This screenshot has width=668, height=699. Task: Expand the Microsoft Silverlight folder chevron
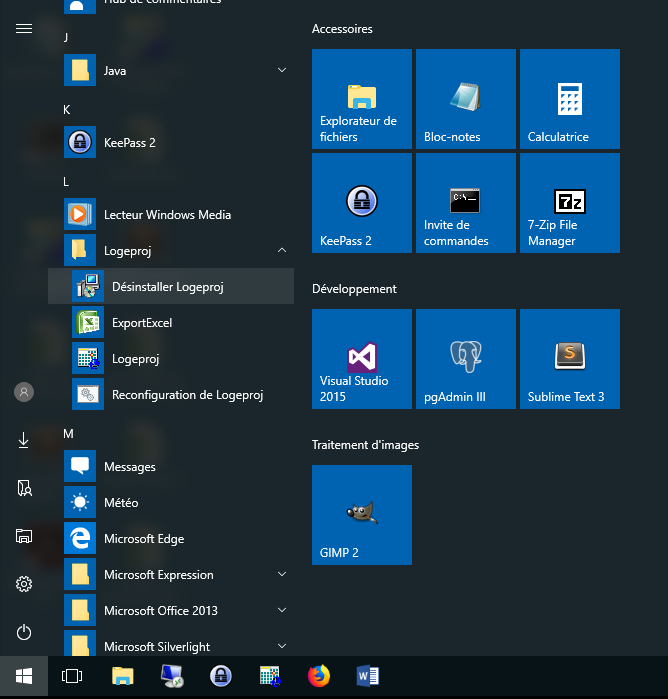point(282,646)
